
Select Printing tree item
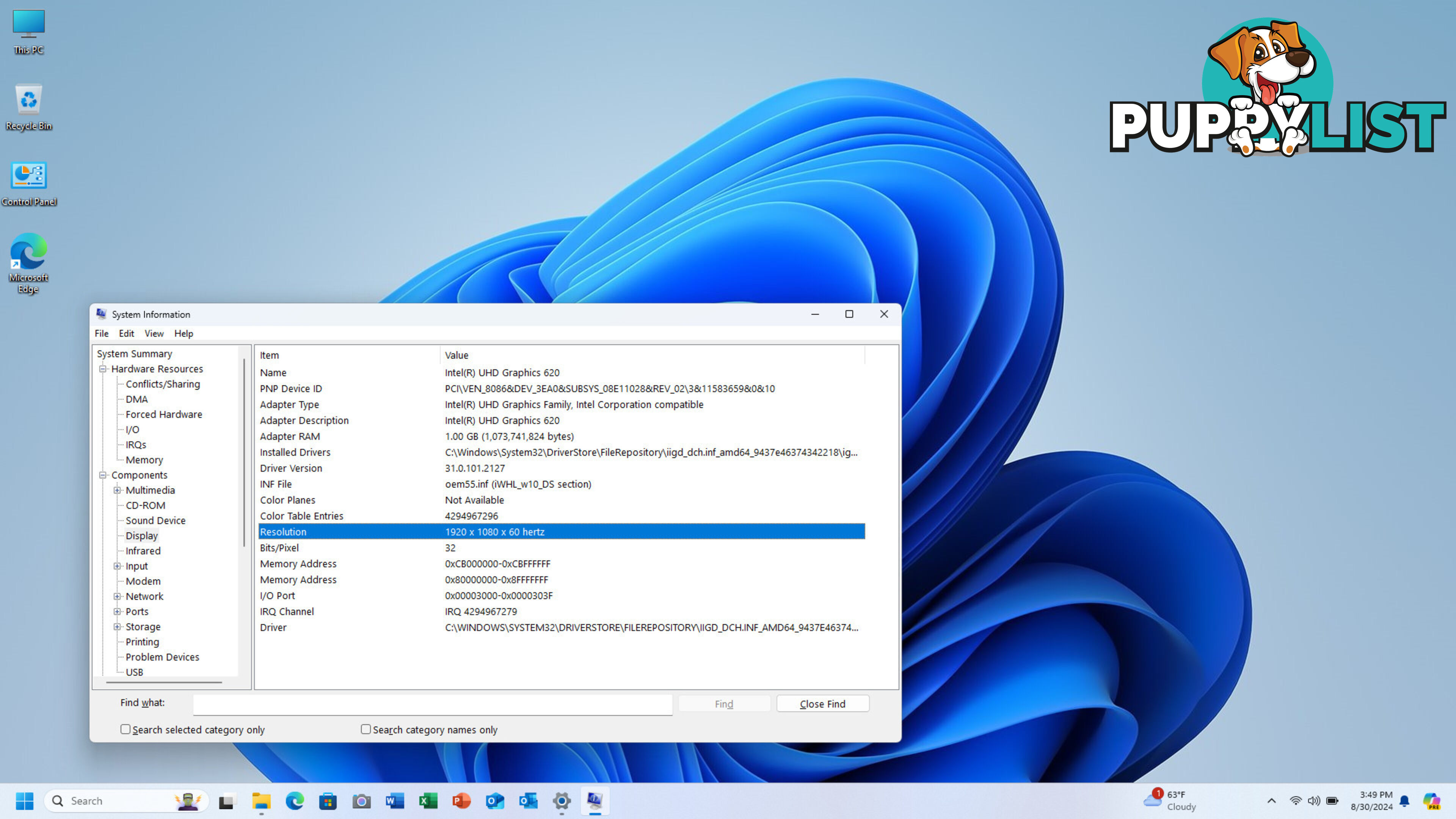143,642
